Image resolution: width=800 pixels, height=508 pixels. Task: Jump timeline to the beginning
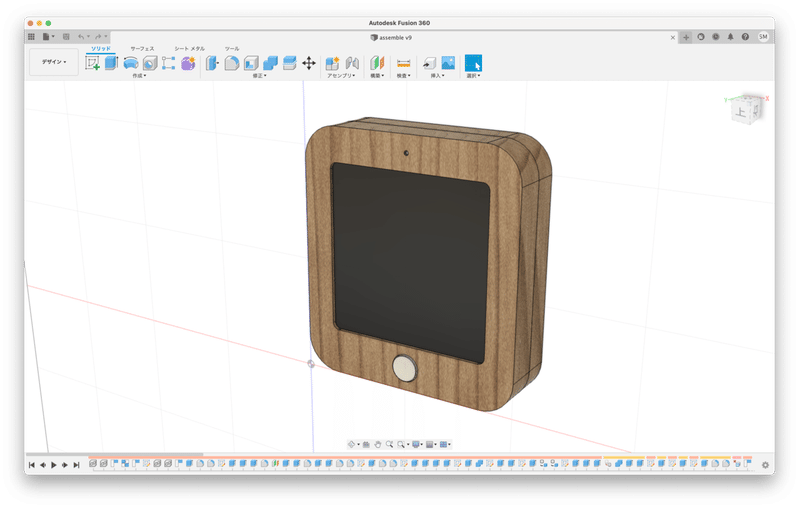pos(32,465)
